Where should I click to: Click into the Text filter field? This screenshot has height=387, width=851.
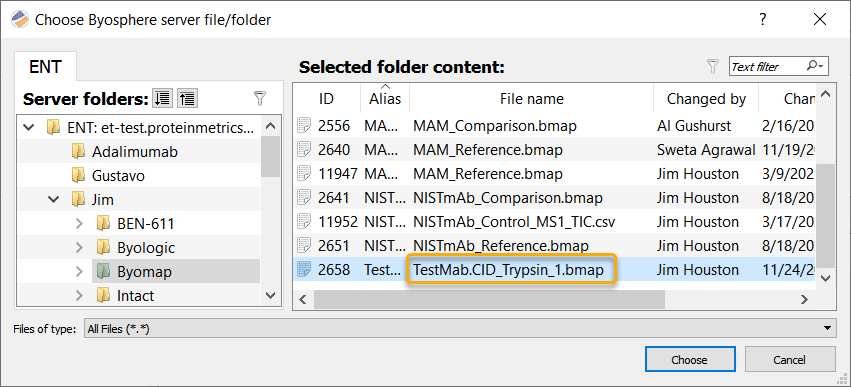766,67
